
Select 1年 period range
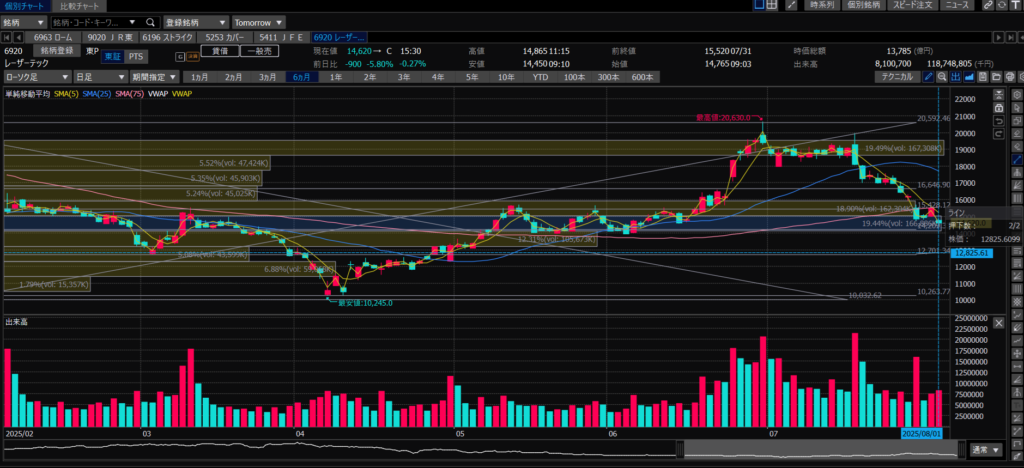(x=336, y=77)
